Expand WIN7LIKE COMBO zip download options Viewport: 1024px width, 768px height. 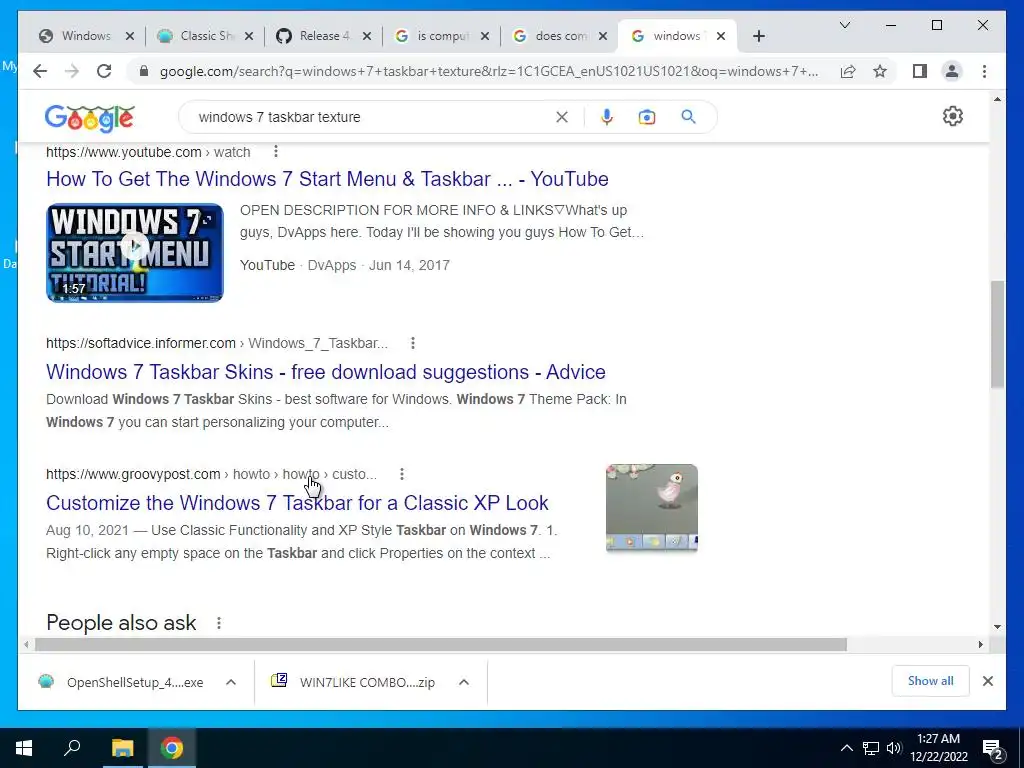tap(464, 682)
